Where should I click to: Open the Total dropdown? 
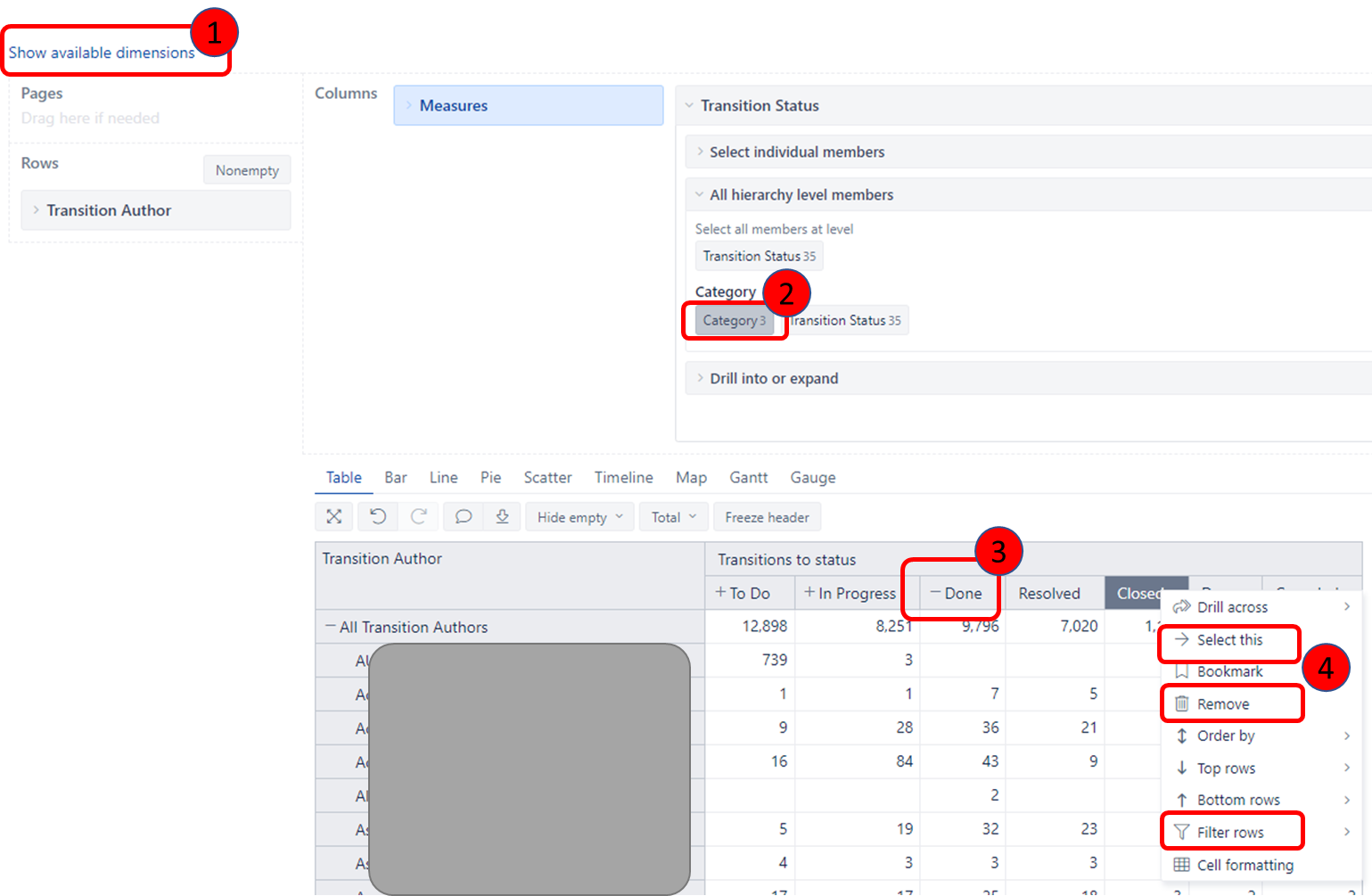coord(673,517)
